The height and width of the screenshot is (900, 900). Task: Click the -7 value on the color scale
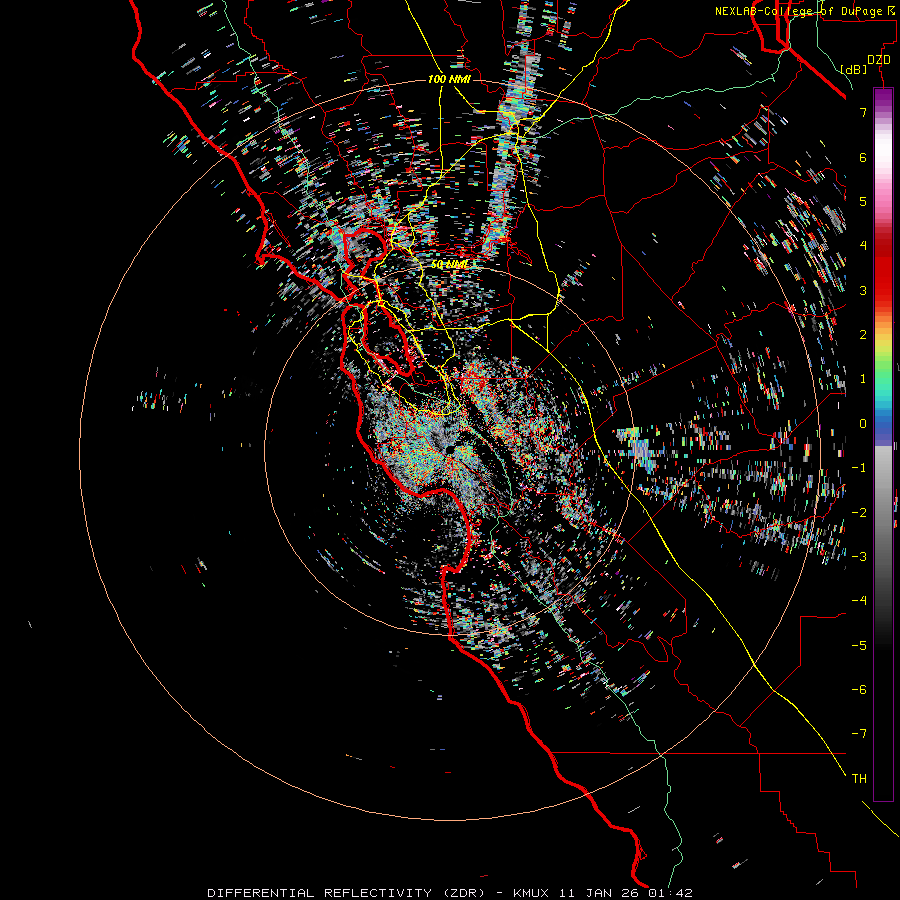point(859,734)
